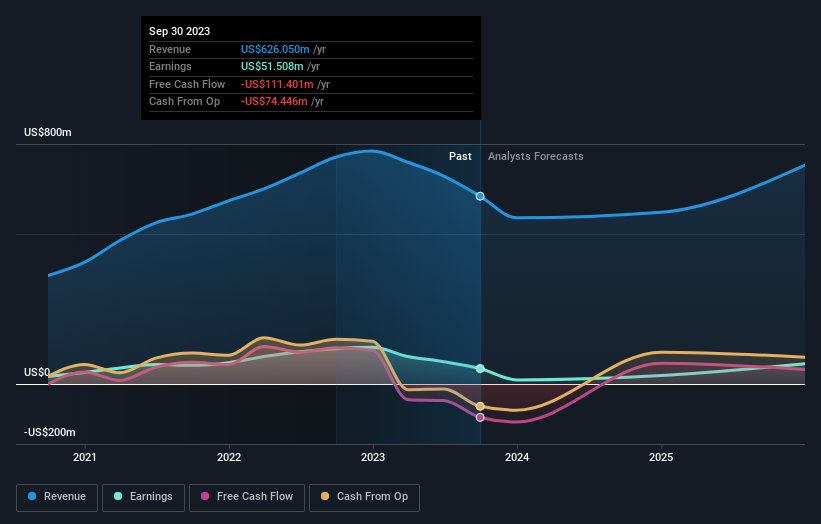Click the 2023 x-axis label
Image resolution: width=821 pixels, height=524 pixels.
point(373,458)
